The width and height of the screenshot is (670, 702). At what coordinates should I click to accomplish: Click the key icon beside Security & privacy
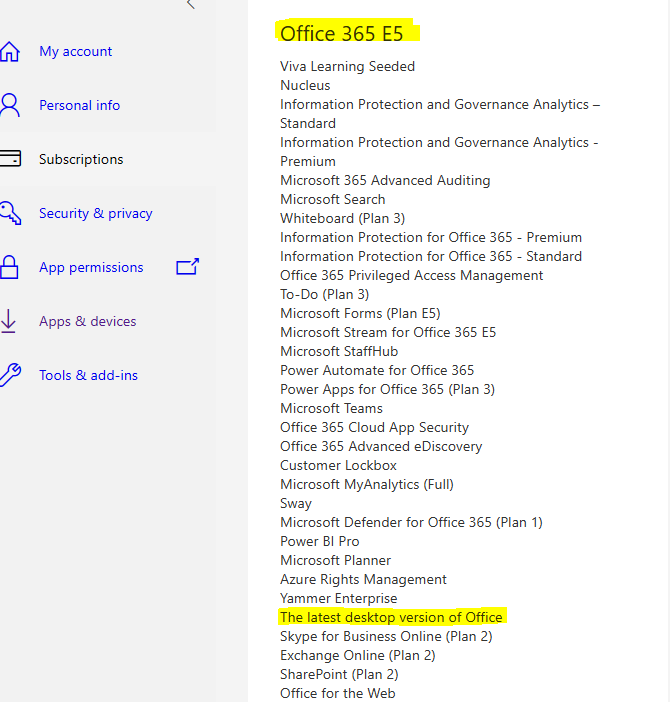click(x=10, y=213)
